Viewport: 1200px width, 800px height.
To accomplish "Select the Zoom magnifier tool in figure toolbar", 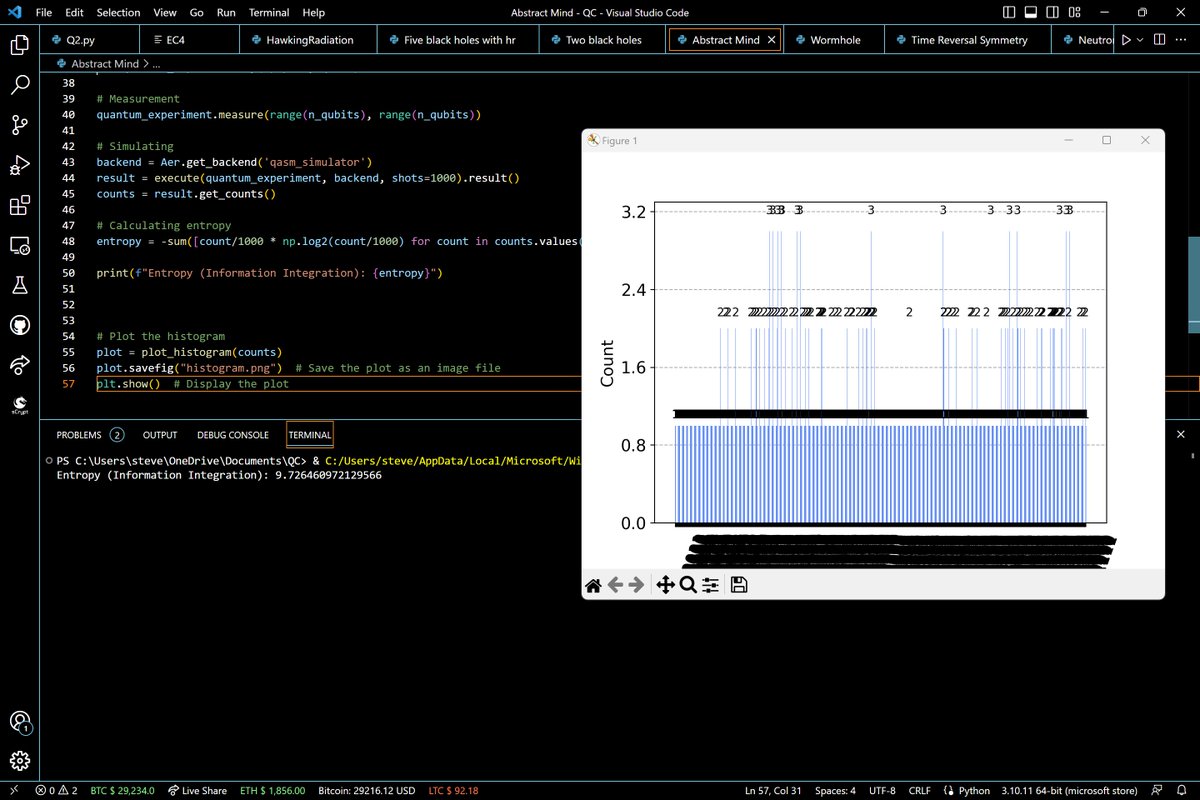I will coord(688,585).
